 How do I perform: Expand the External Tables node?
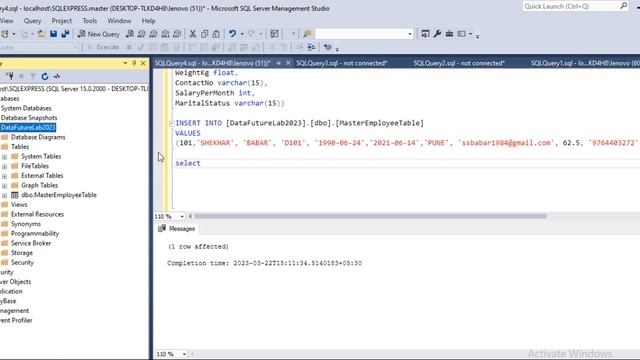coord(4,176)
